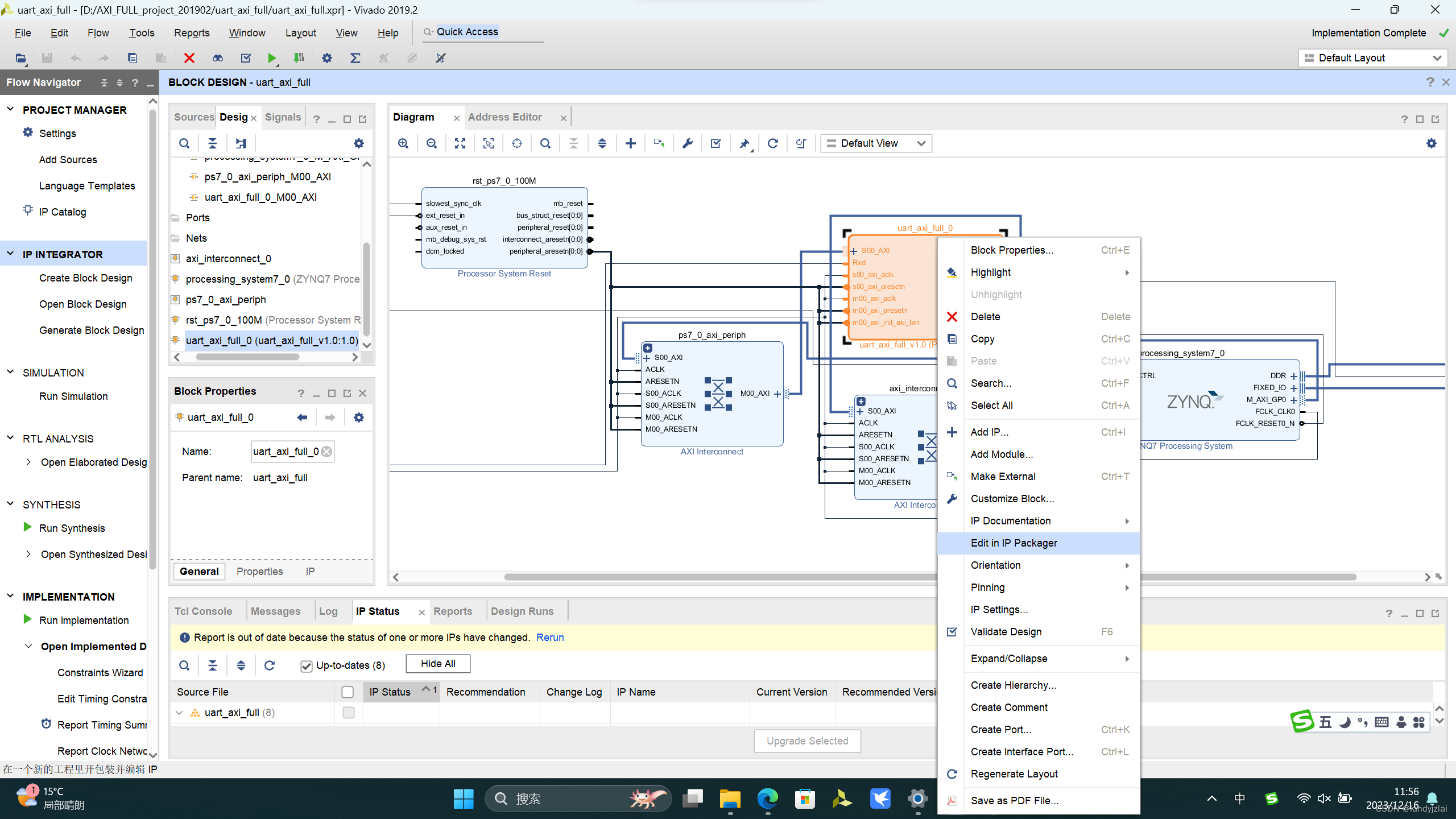Viewport: 1456px width, 819px height.
Task: Click the Upgrade Selected button
Action: click(x=808, y=741)
